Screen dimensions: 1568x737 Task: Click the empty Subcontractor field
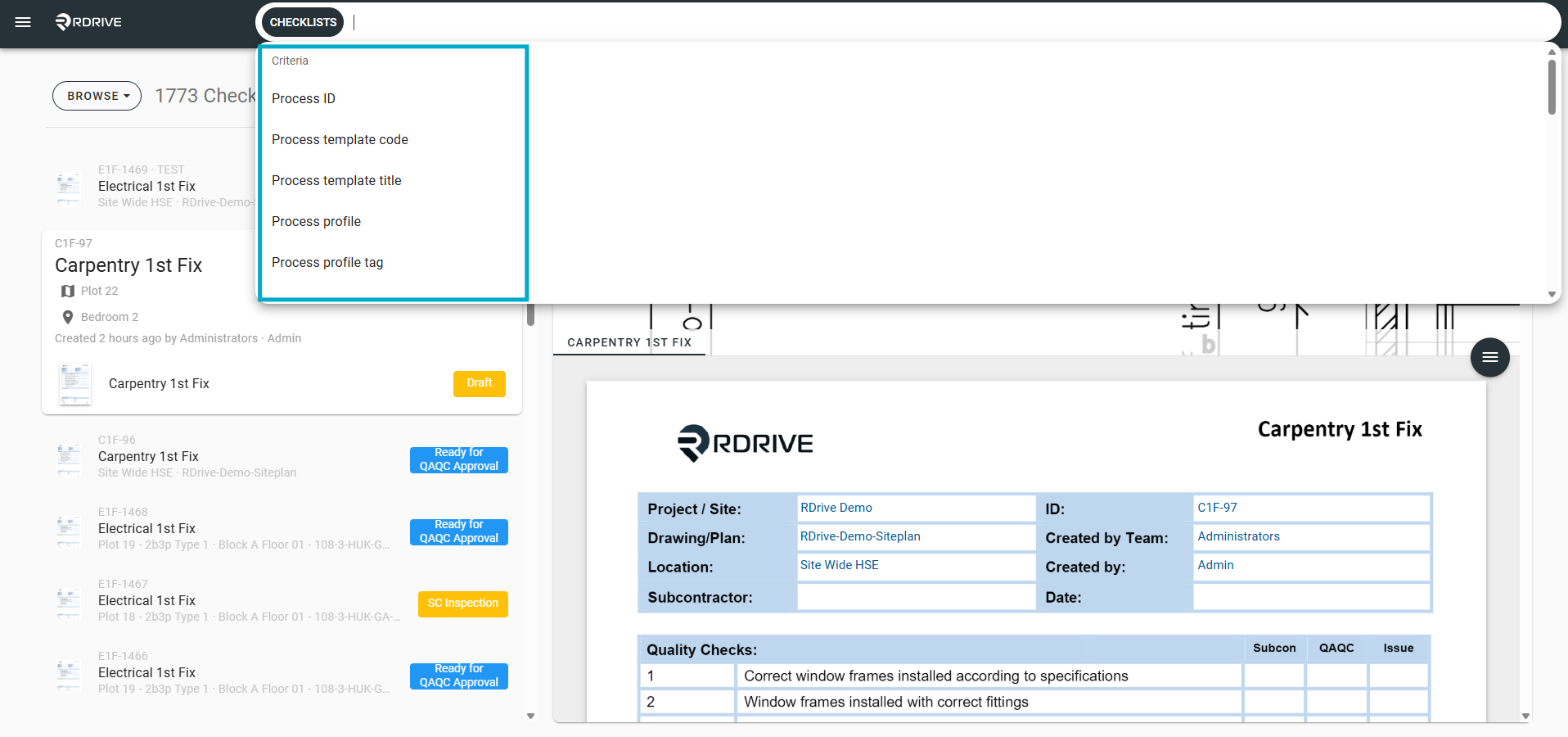[916, 597]
